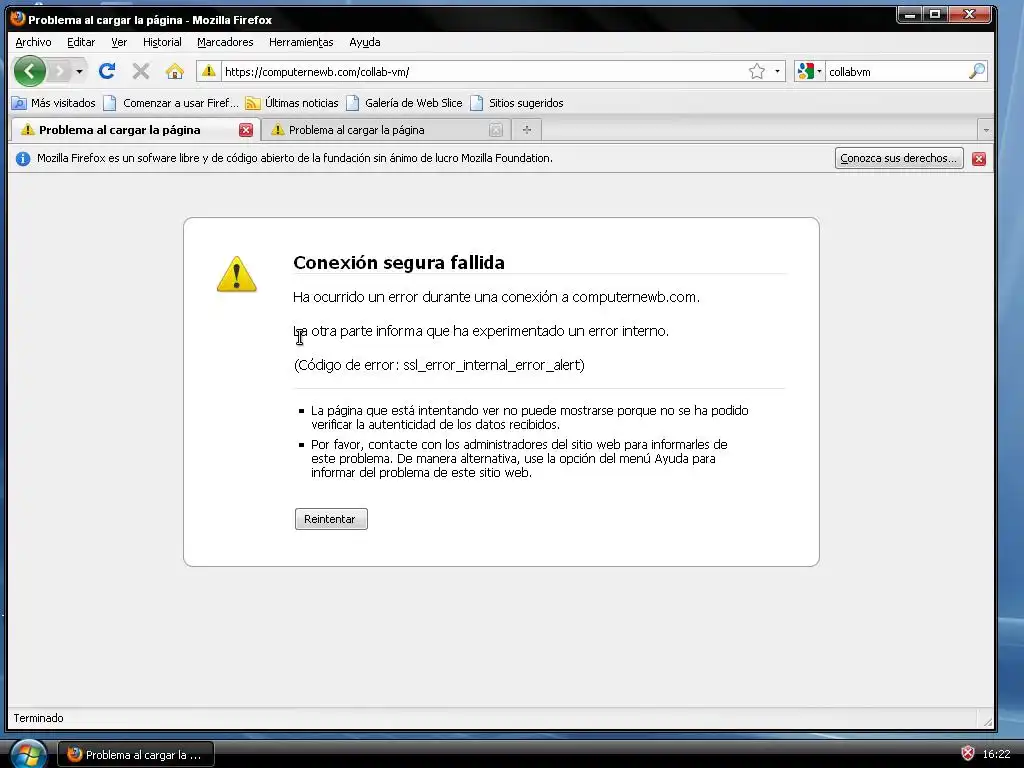Click the magnifying glass search icon
This screenshot has width=1024, height=768.
point(976,71)
